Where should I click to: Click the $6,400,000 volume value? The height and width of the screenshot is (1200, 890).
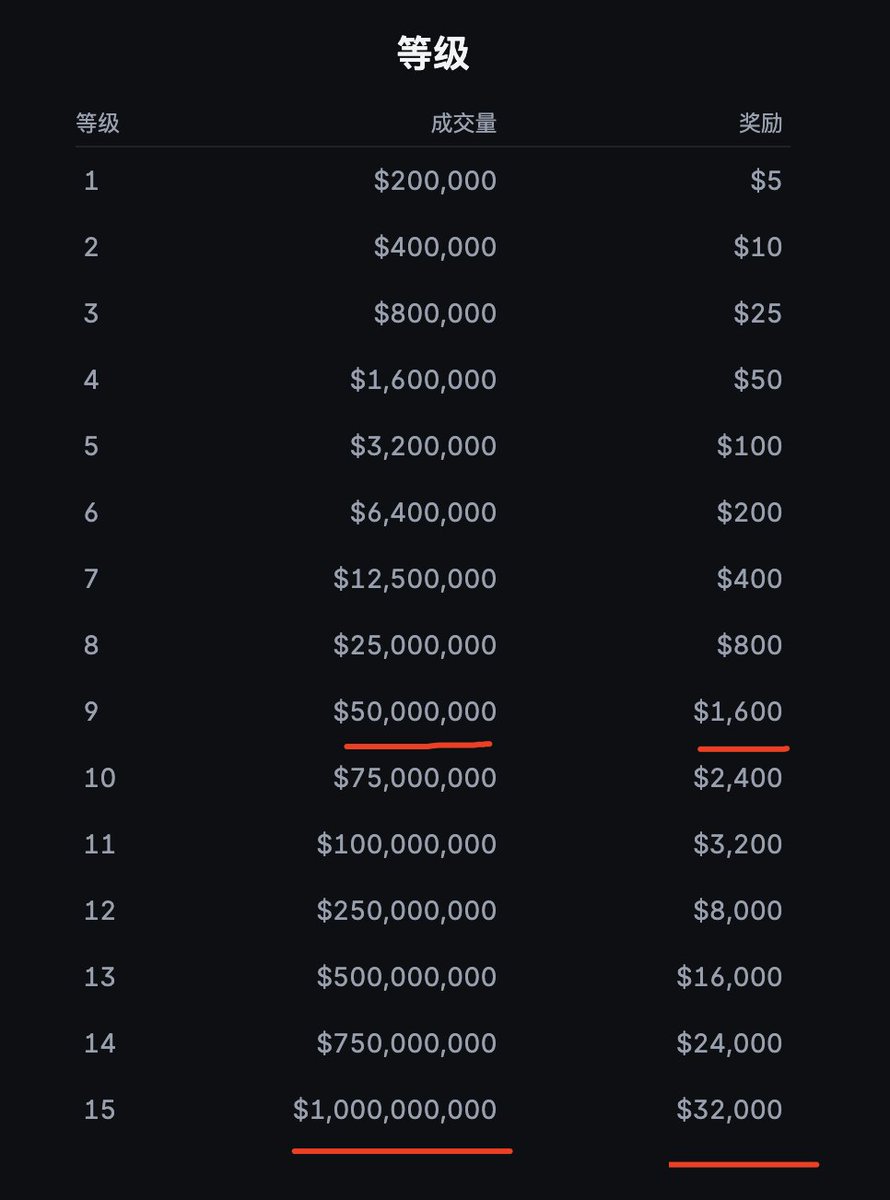coord(423,512)
